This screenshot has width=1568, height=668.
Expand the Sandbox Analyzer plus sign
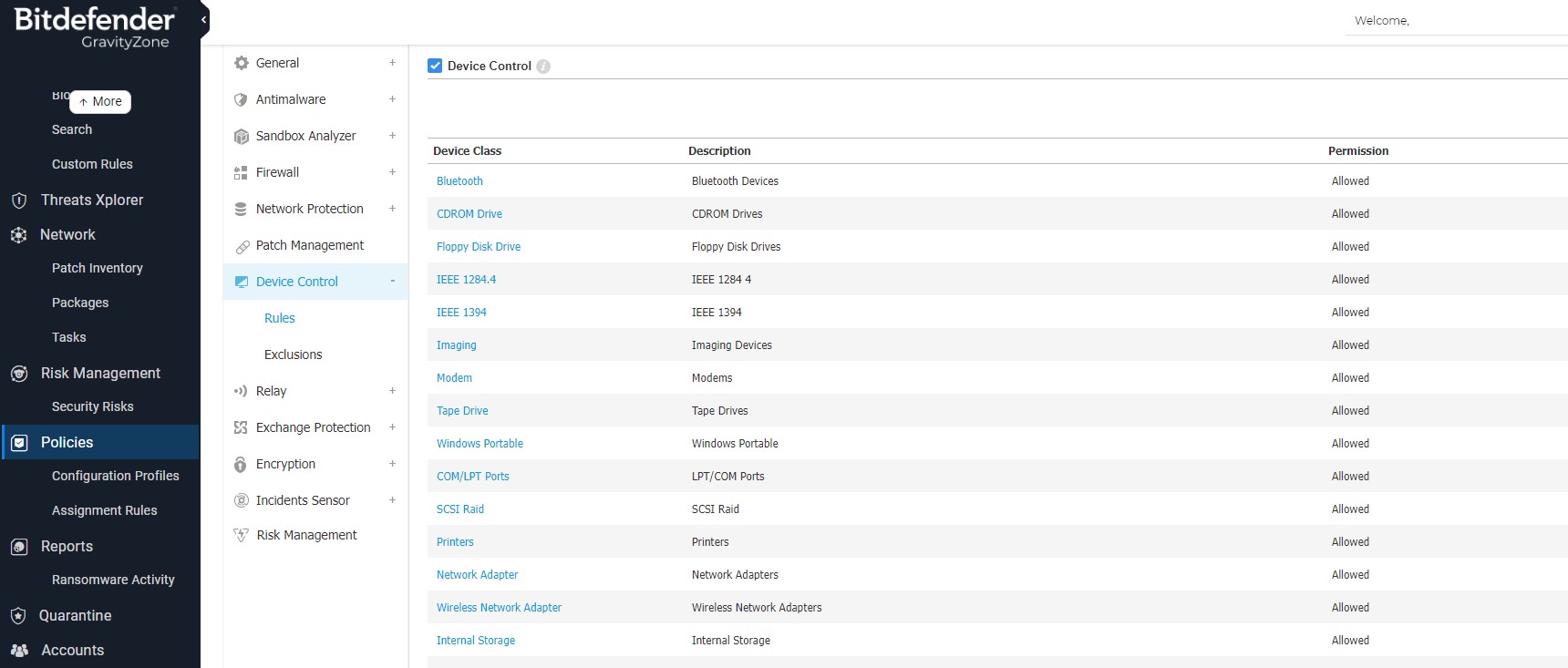[x=392, y=136]
